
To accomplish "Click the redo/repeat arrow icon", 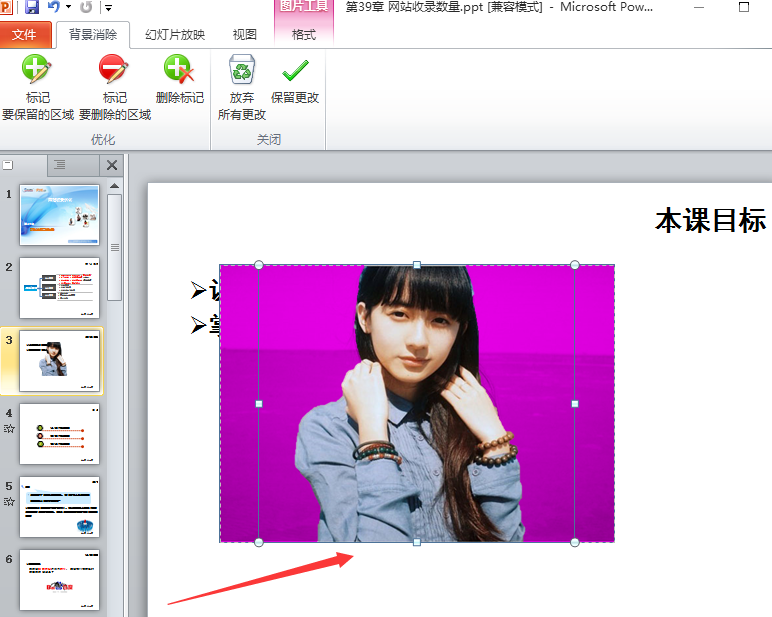I will (86, 7).
